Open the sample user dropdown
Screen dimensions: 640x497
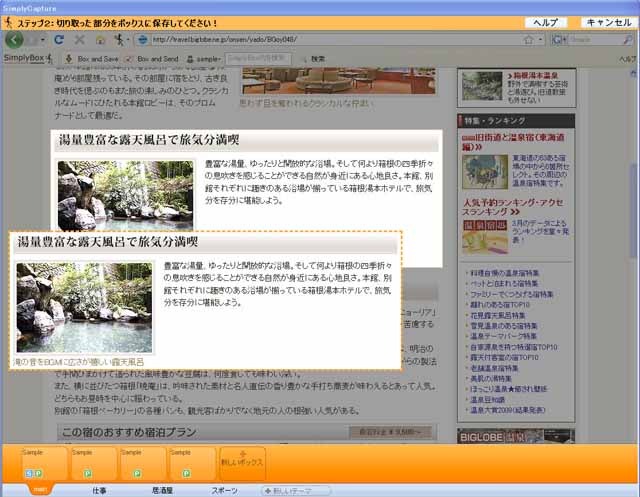point(203,59)
